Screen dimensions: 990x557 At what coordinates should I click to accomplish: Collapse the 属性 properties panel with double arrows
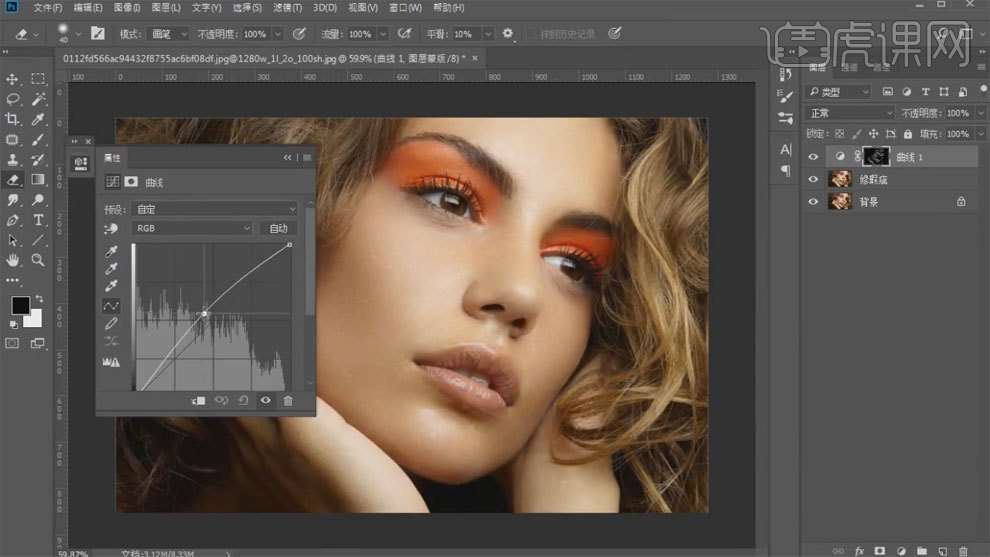(x=287, y=157)
